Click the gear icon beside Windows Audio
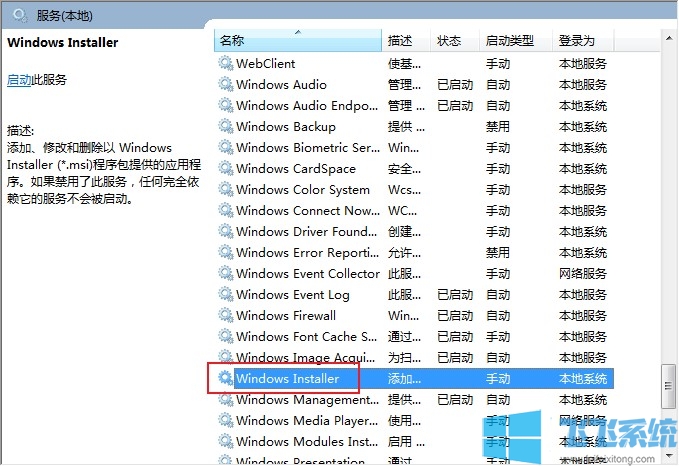This screenshot has height=466, width=679. [x=226, y=84]
